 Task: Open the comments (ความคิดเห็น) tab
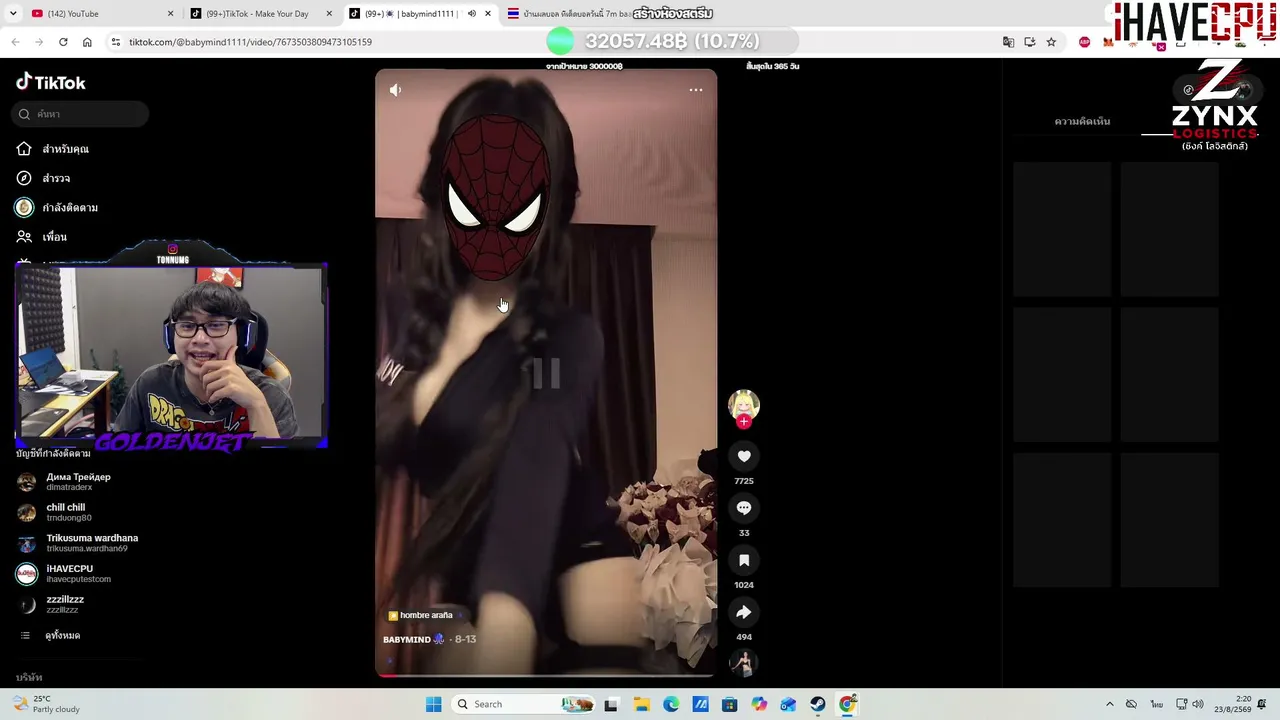coord(1082,122)
